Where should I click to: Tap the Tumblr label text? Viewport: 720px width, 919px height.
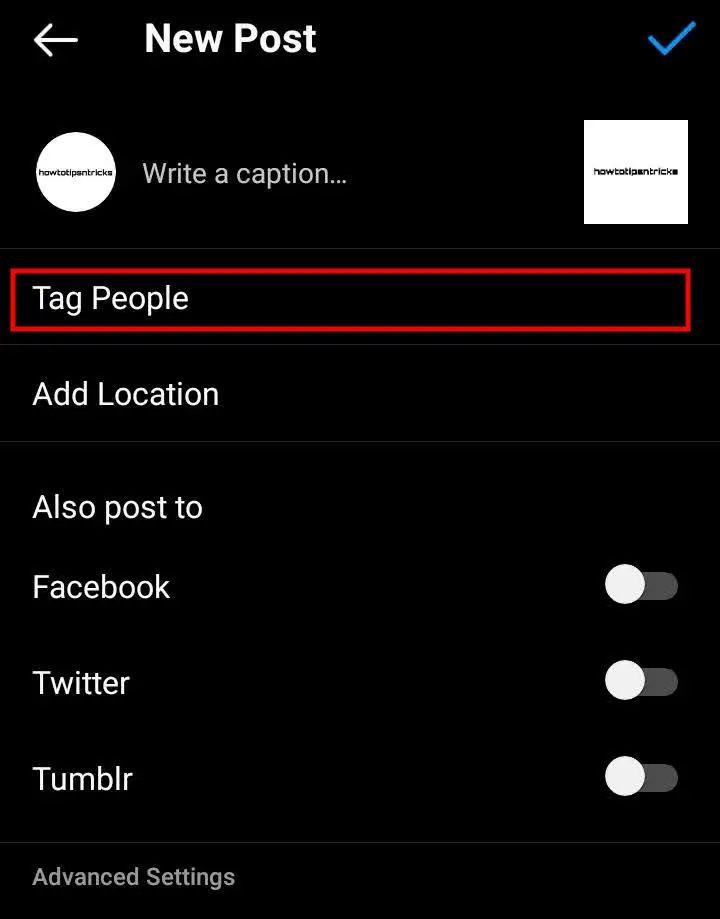82,779
